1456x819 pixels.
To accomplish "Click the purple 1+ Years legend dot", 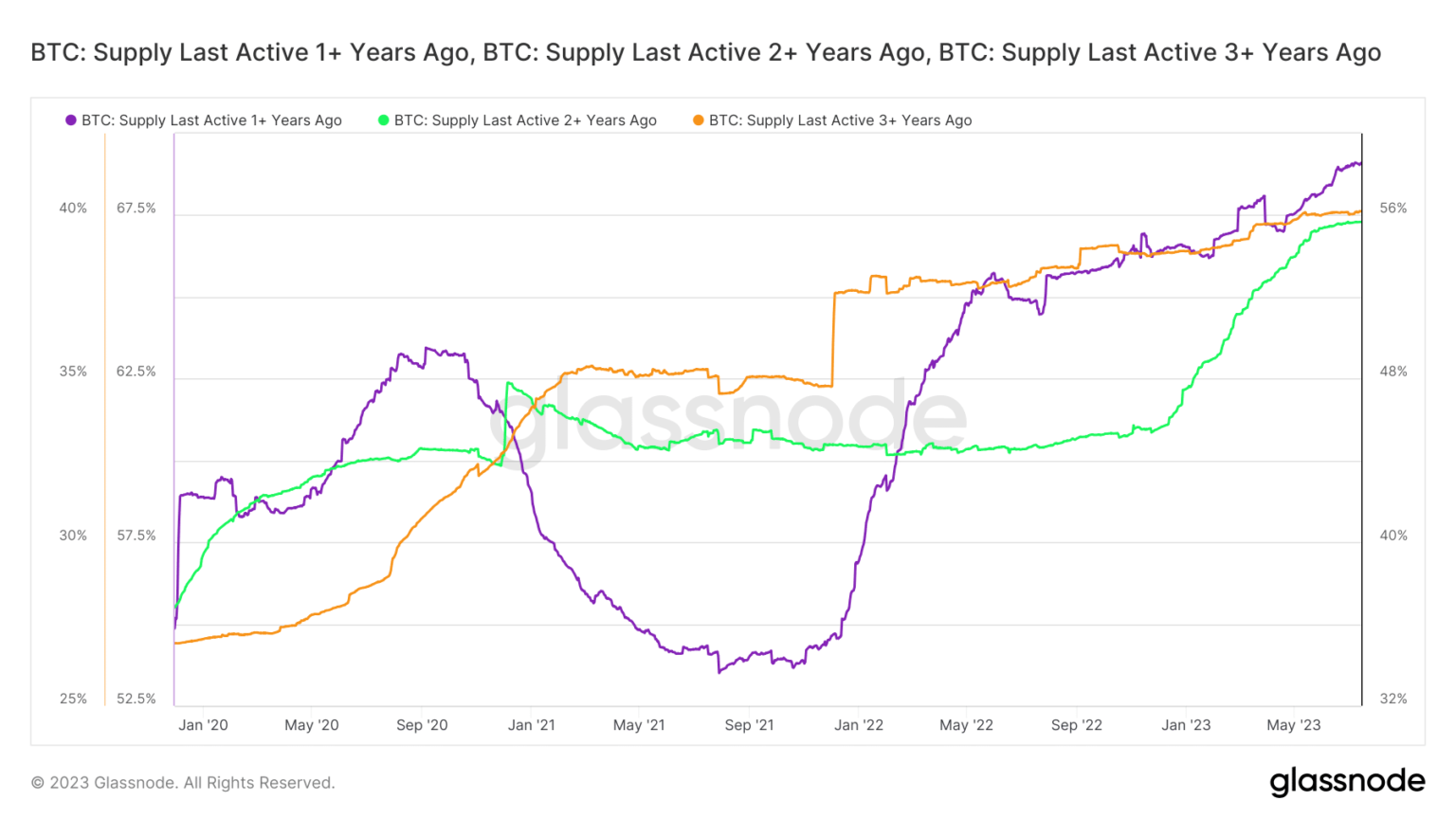I will click(71, 120).
